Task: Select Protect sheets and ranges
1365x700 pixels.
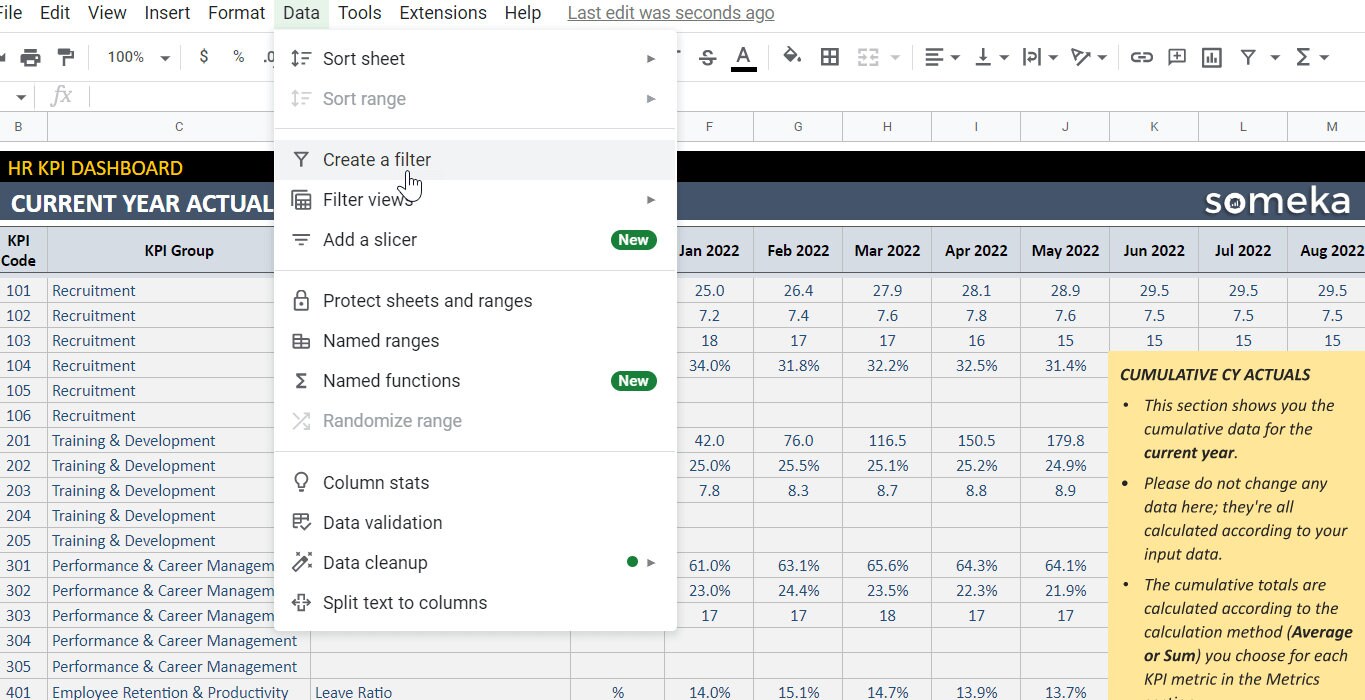Action: (x=475, y=301)
